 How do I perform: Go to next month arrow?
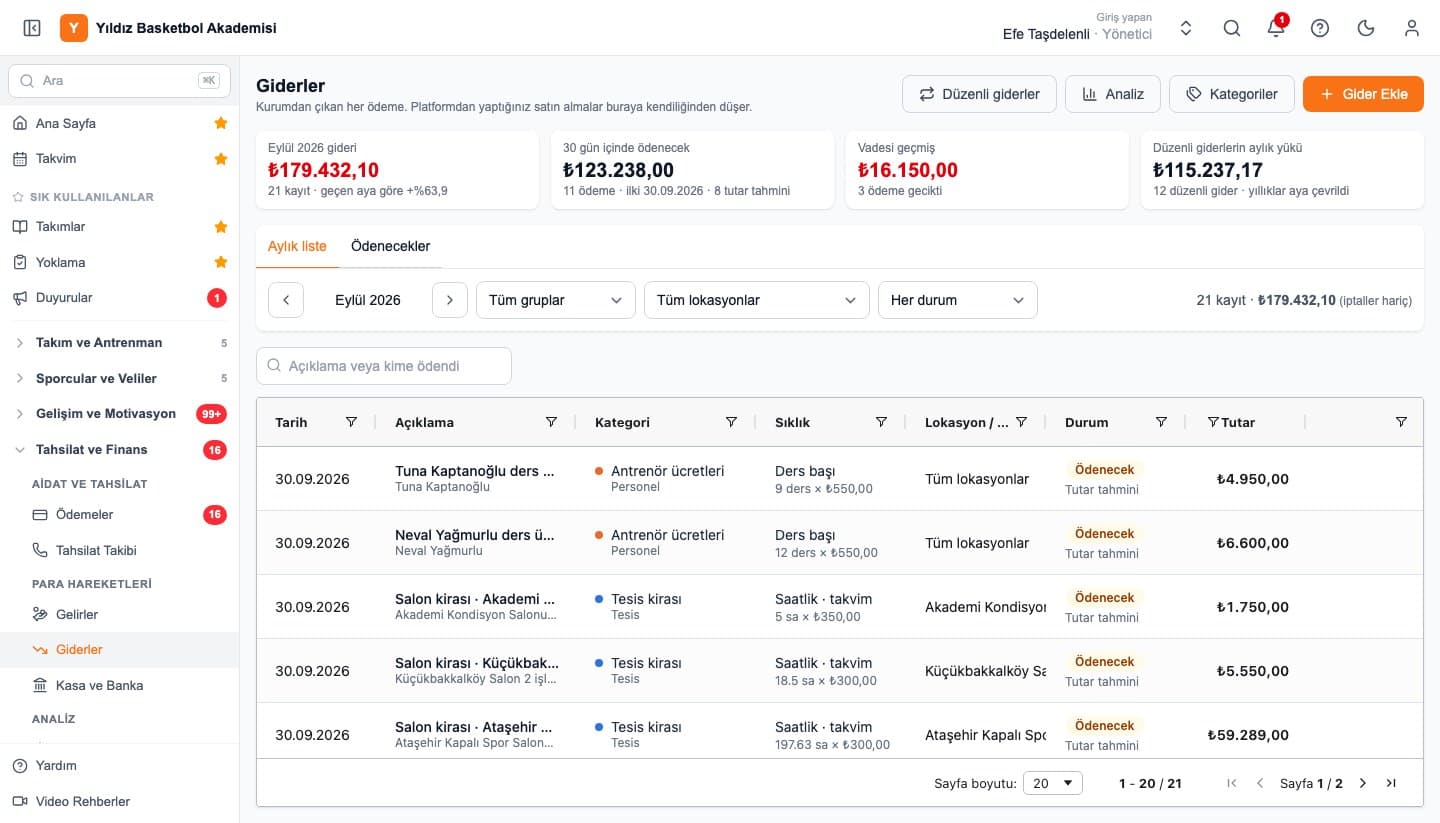450,300
